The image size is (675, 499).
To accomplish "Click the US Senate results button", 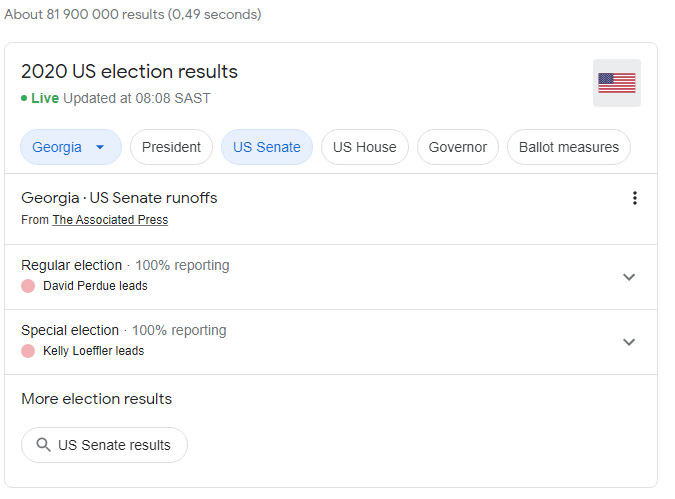I will click(x=104, y=445).
